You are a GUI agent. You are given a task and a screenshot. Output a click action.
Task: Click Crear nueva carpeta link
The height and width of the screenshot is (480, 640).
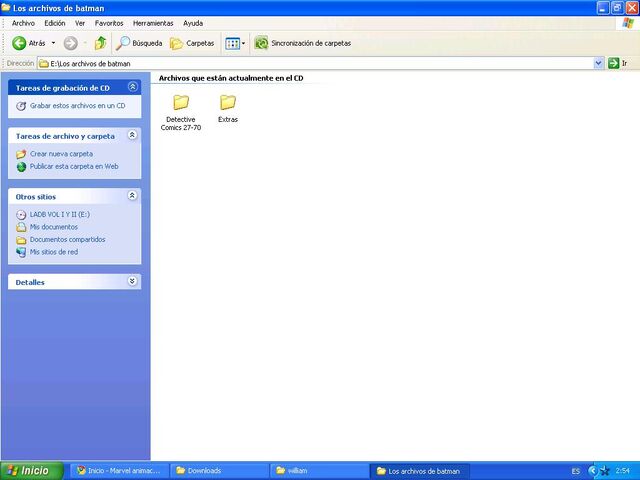pyautogui.click(x=61, y=154)
